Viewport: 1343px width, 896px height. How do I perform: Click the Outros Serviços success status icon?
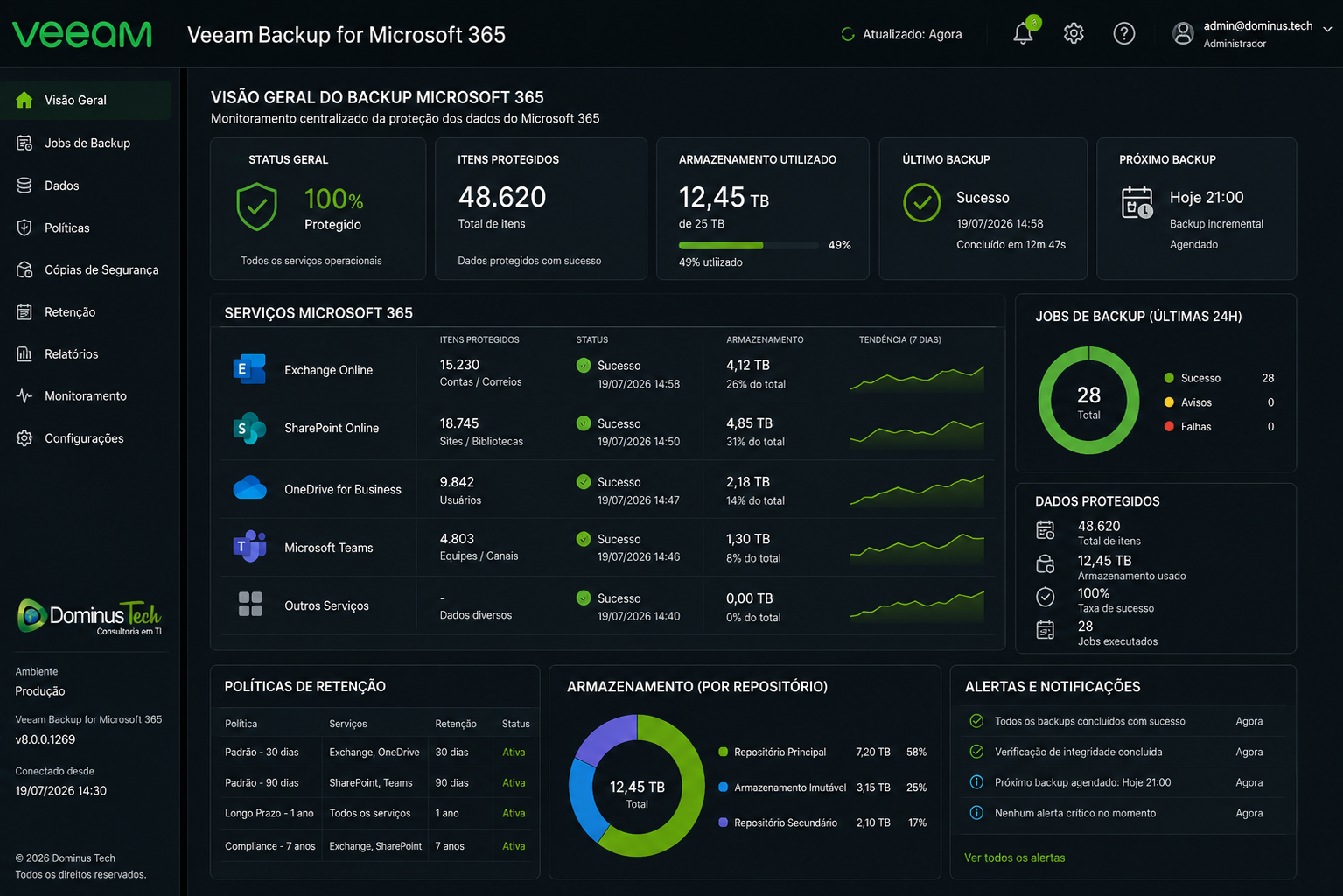(584, 598)
